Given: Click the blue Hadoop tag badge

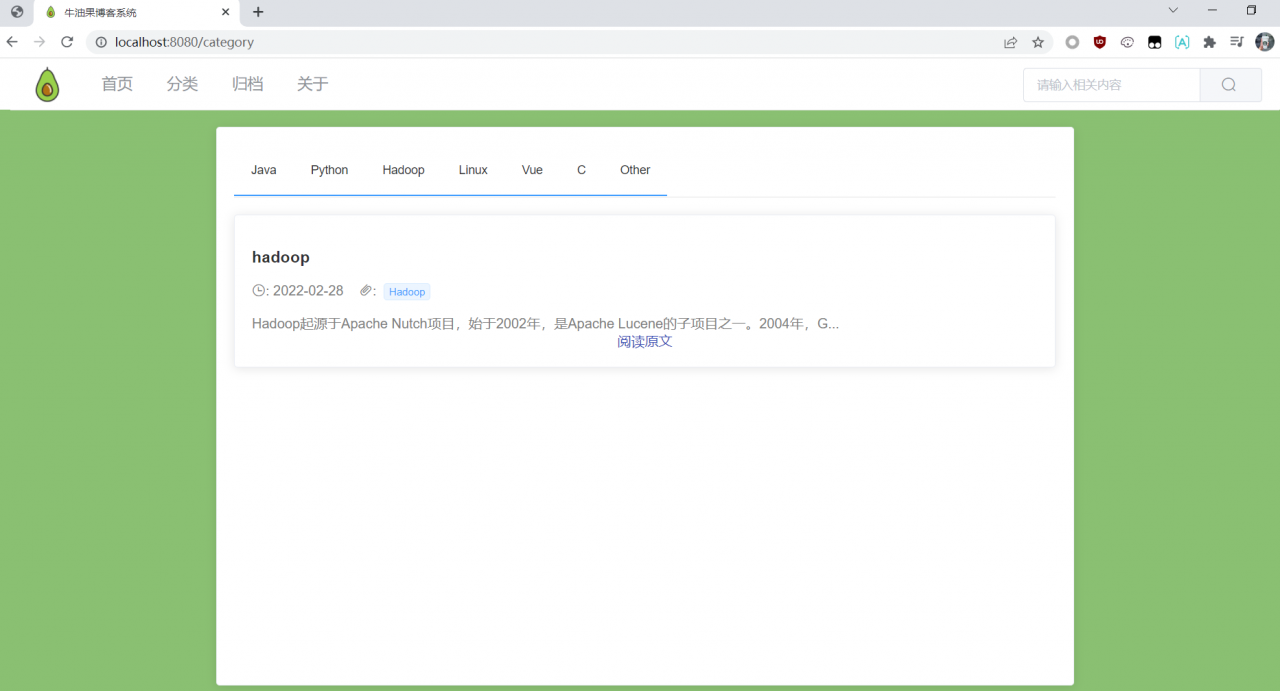Looking at the screenshot, I should [x=407, y=292].
